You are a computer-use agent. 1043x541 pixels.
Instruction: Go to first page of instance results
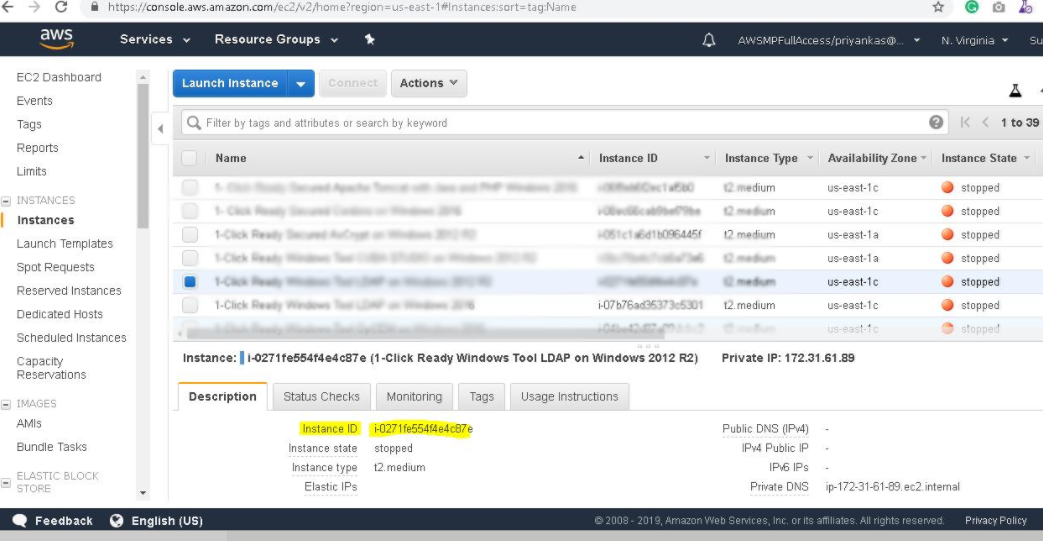click(965, 123)
